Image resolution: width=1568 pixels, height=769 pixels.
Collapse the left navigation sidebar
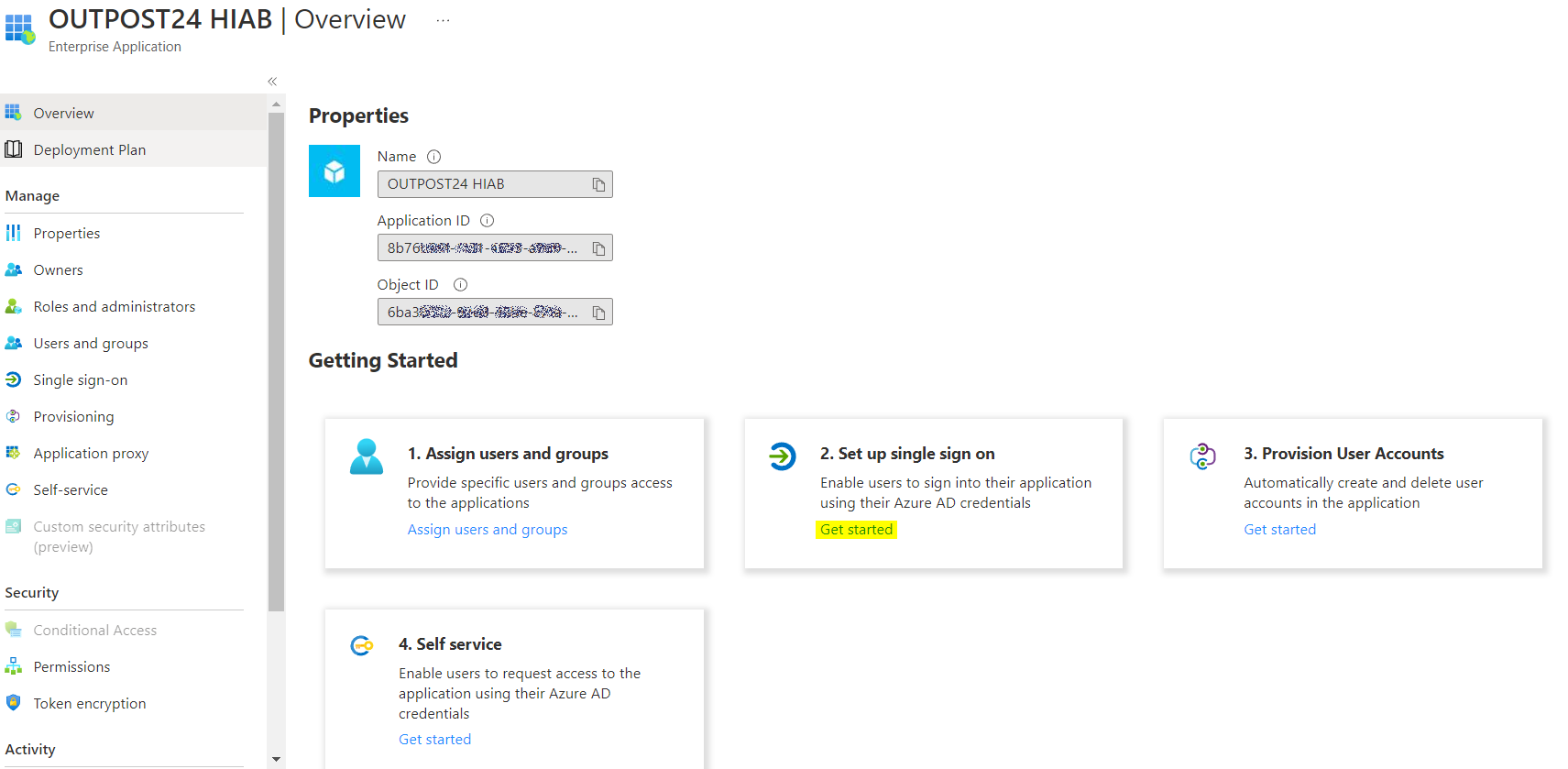[272, 82]
